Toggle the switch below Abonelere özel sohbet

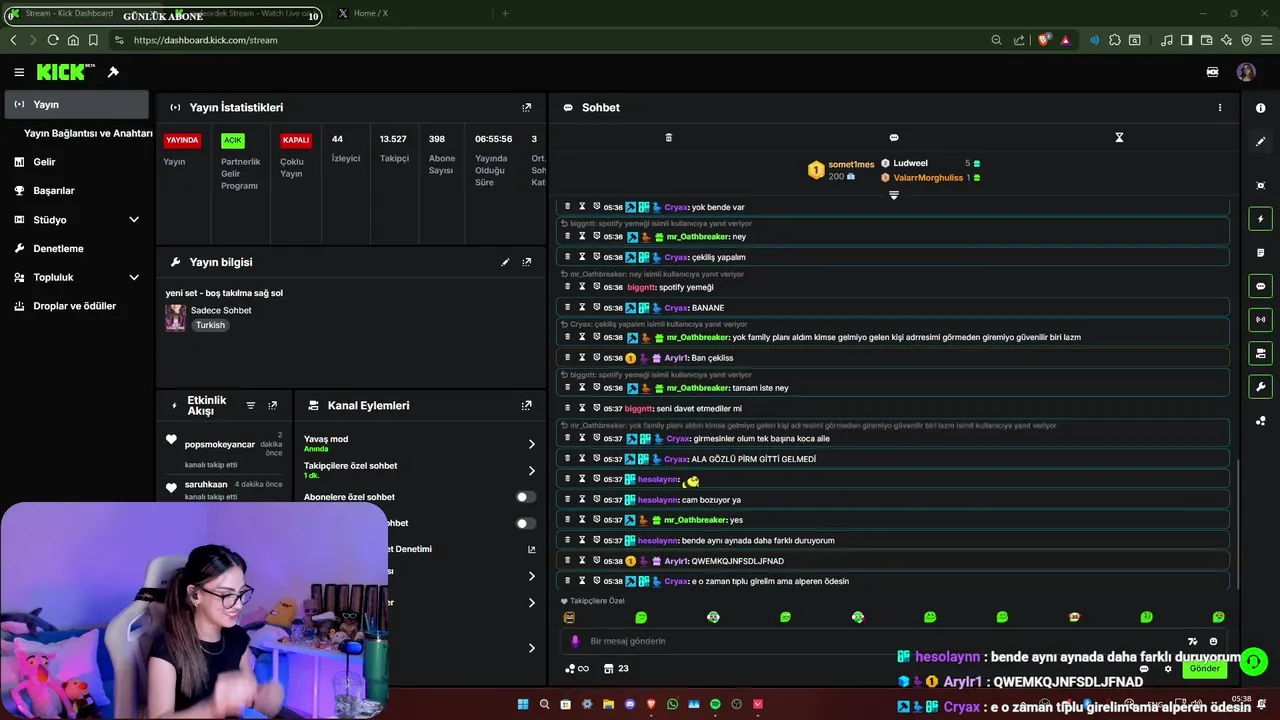(x=525, y=523)
